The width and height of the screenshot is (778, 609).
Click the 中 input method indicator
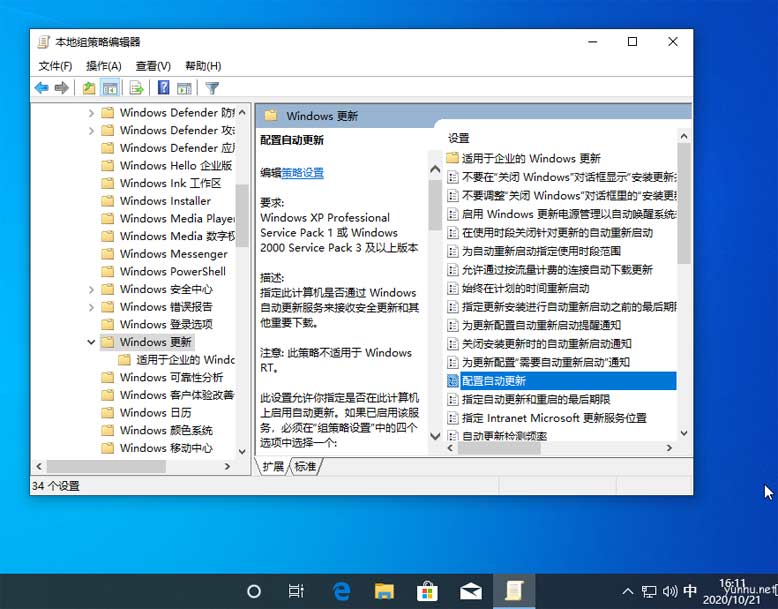690,591
